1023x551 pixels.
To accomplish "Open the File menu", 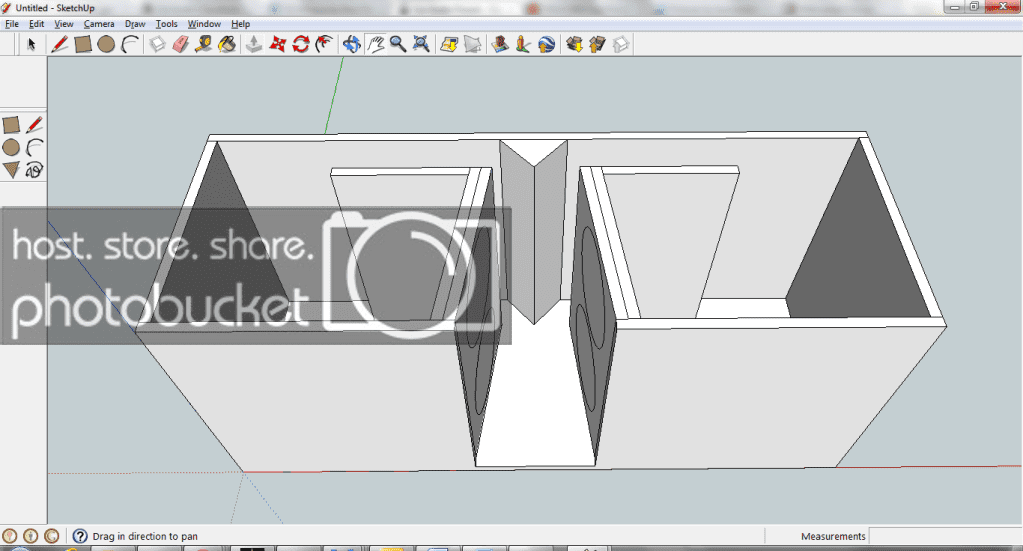I will (12, 23).
